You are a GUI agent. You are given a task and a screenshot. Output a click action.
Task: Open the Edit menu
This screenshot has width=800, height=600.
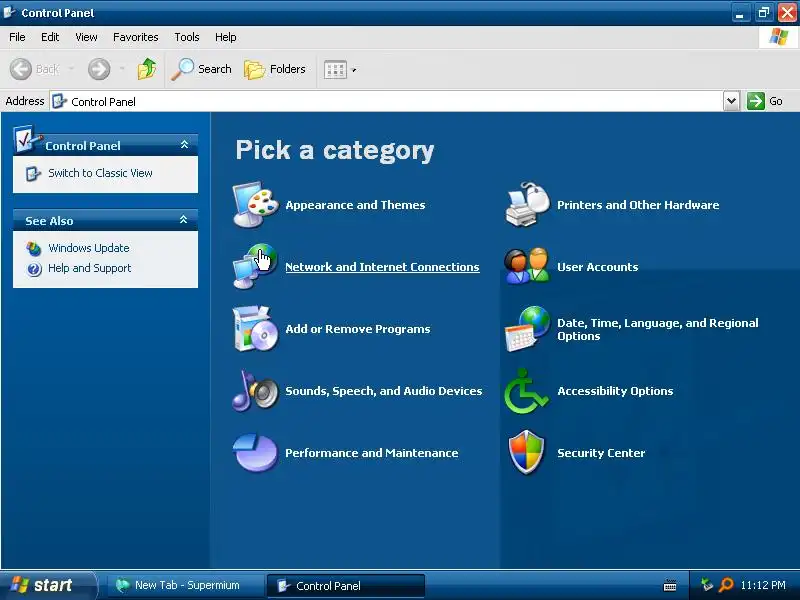[x=50, y=37]
